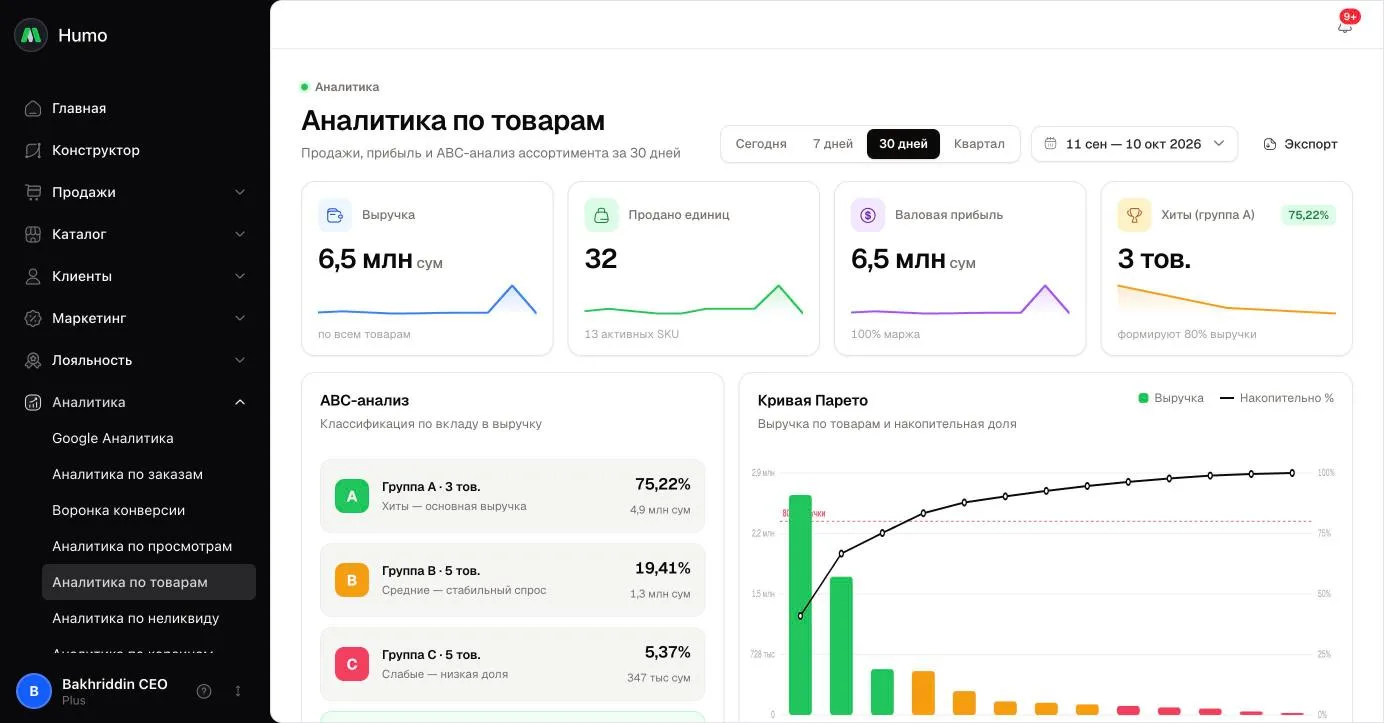
Task: Click the Валовая прибыль coin icon
Action: click(868, 215)
